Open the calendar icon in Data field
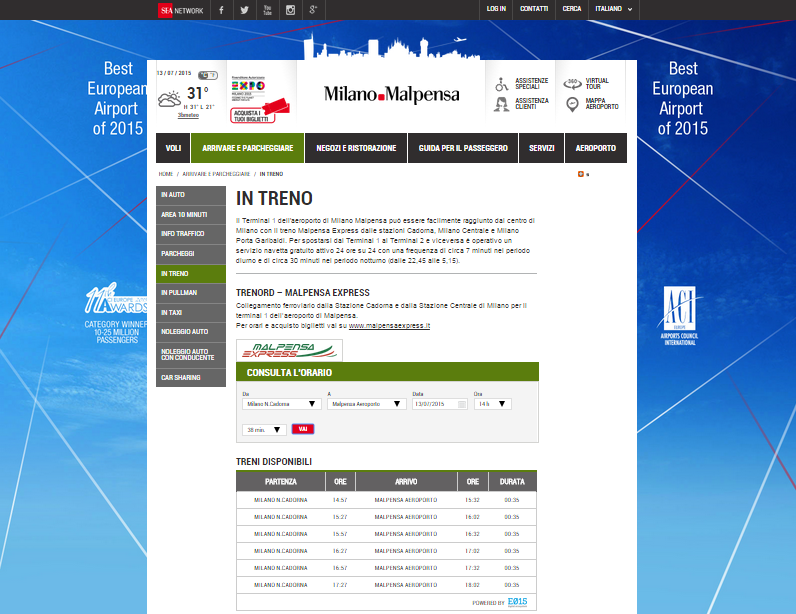The image size is (796, 614). [463, 404]
